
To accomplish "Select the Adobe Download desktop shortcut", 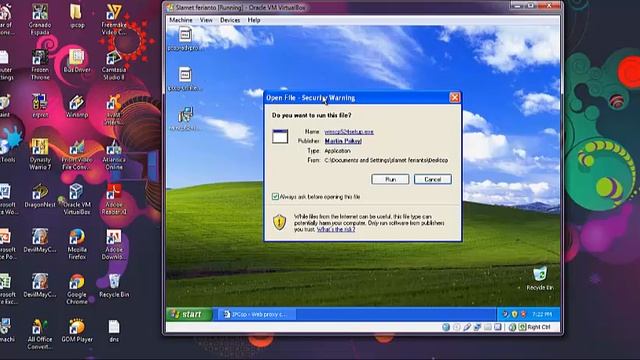I will point(114,244).
